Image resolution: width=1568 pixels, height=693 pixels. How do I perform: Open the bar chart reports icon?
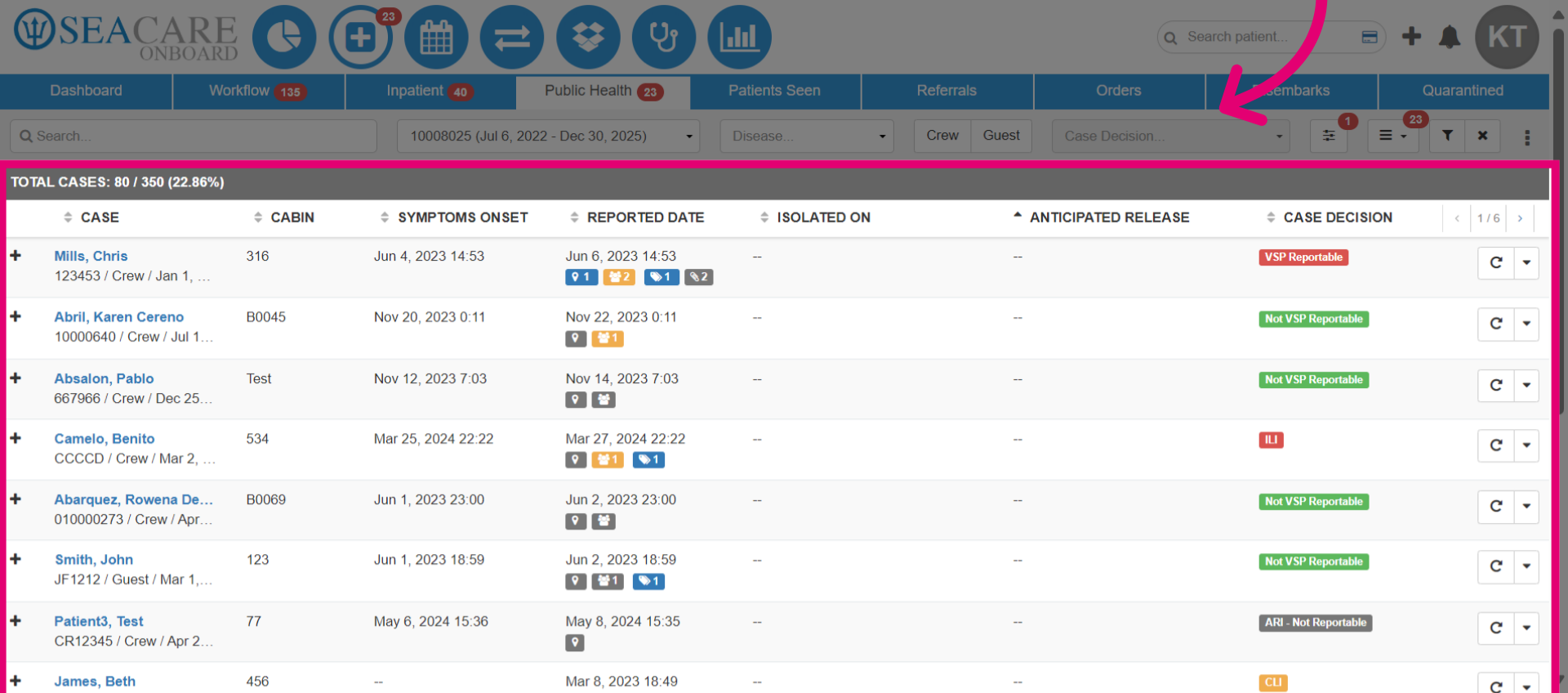[x=739, y=37]
